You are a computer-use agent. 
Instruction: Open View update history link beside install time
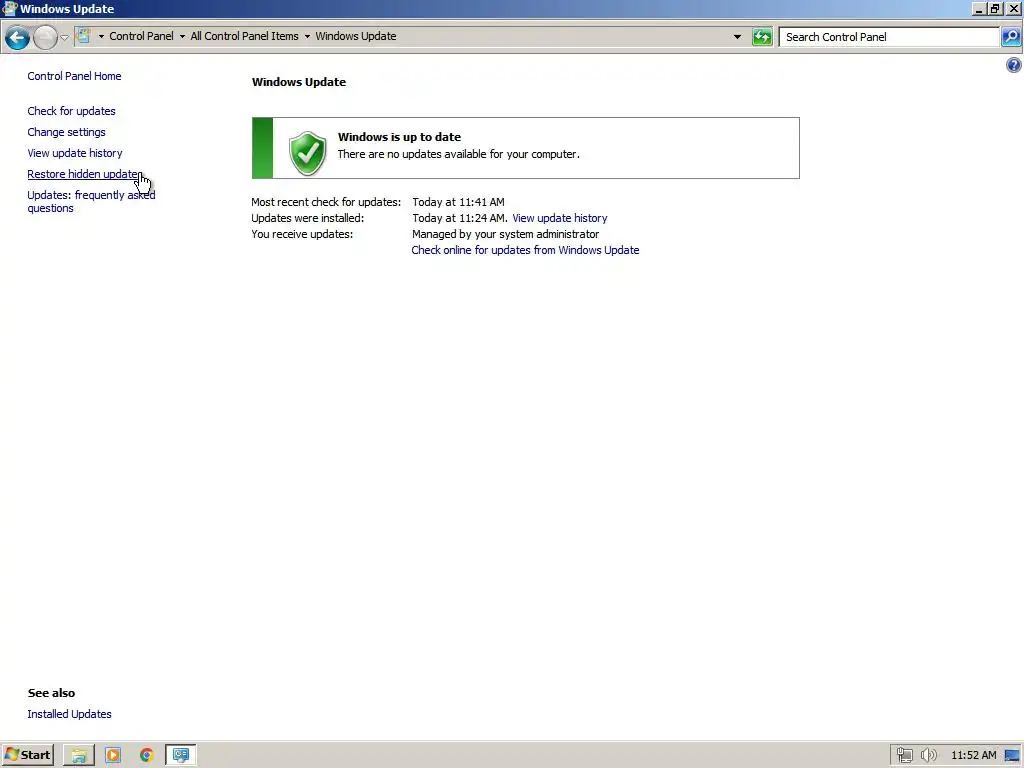tap(560, 218)
